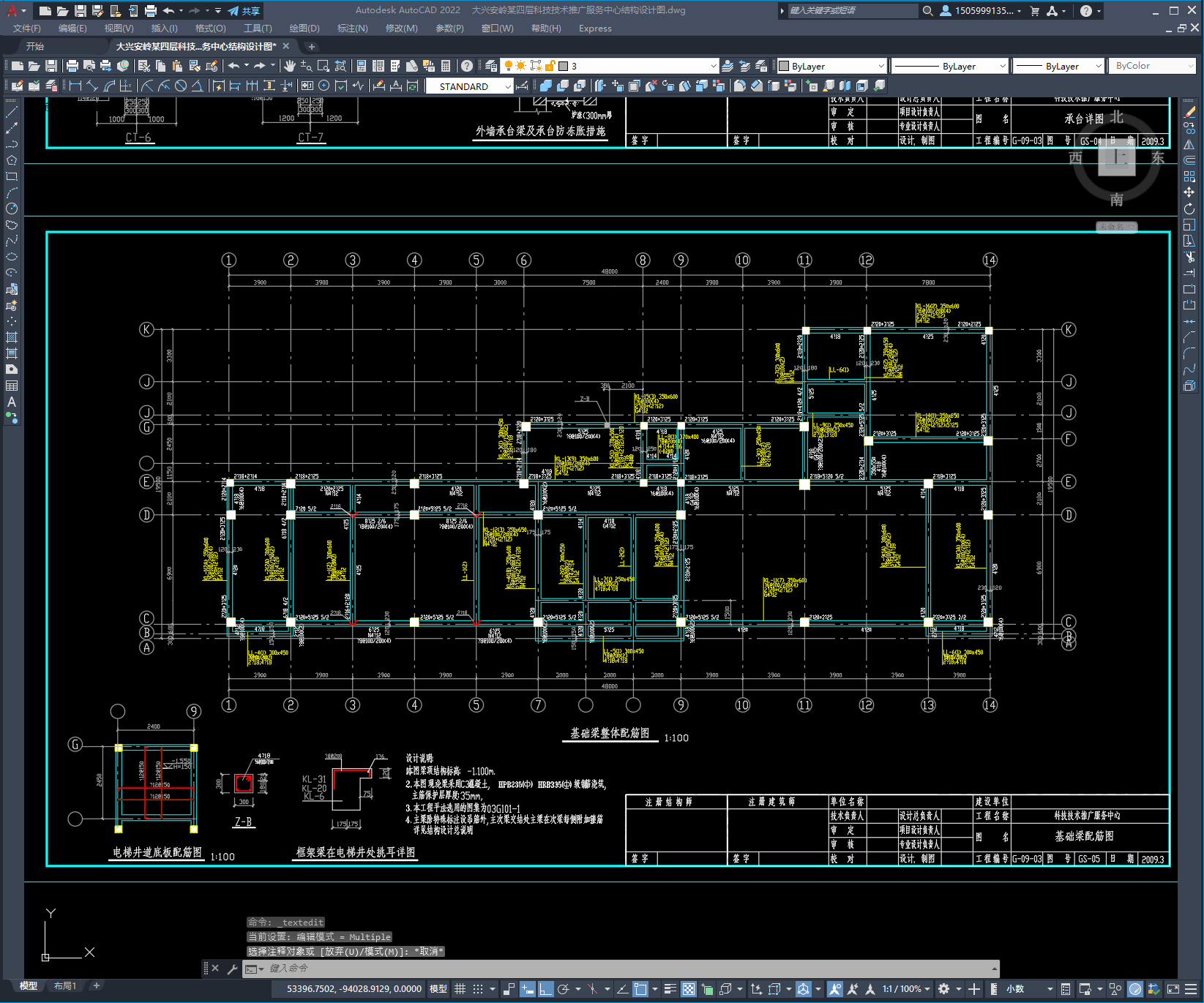Click the ViewCube top face 上
This screenshot has height=1003, width=1204.
(x=1116, y=157)
